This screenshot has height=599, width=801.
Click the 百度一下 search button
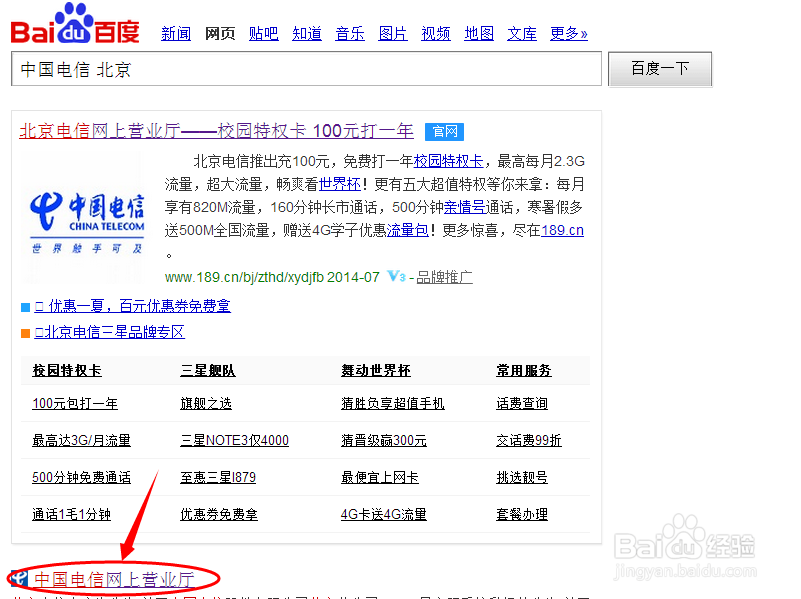pos(660,69)
